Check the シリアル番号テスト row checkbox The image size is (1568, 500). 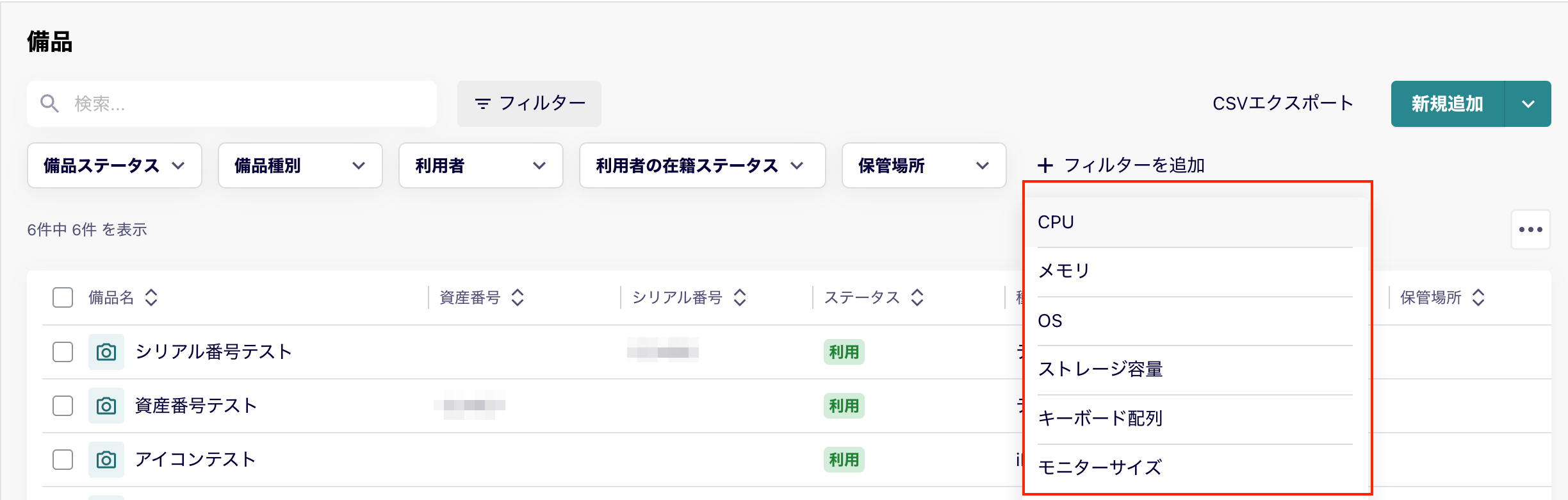[63, 352]
